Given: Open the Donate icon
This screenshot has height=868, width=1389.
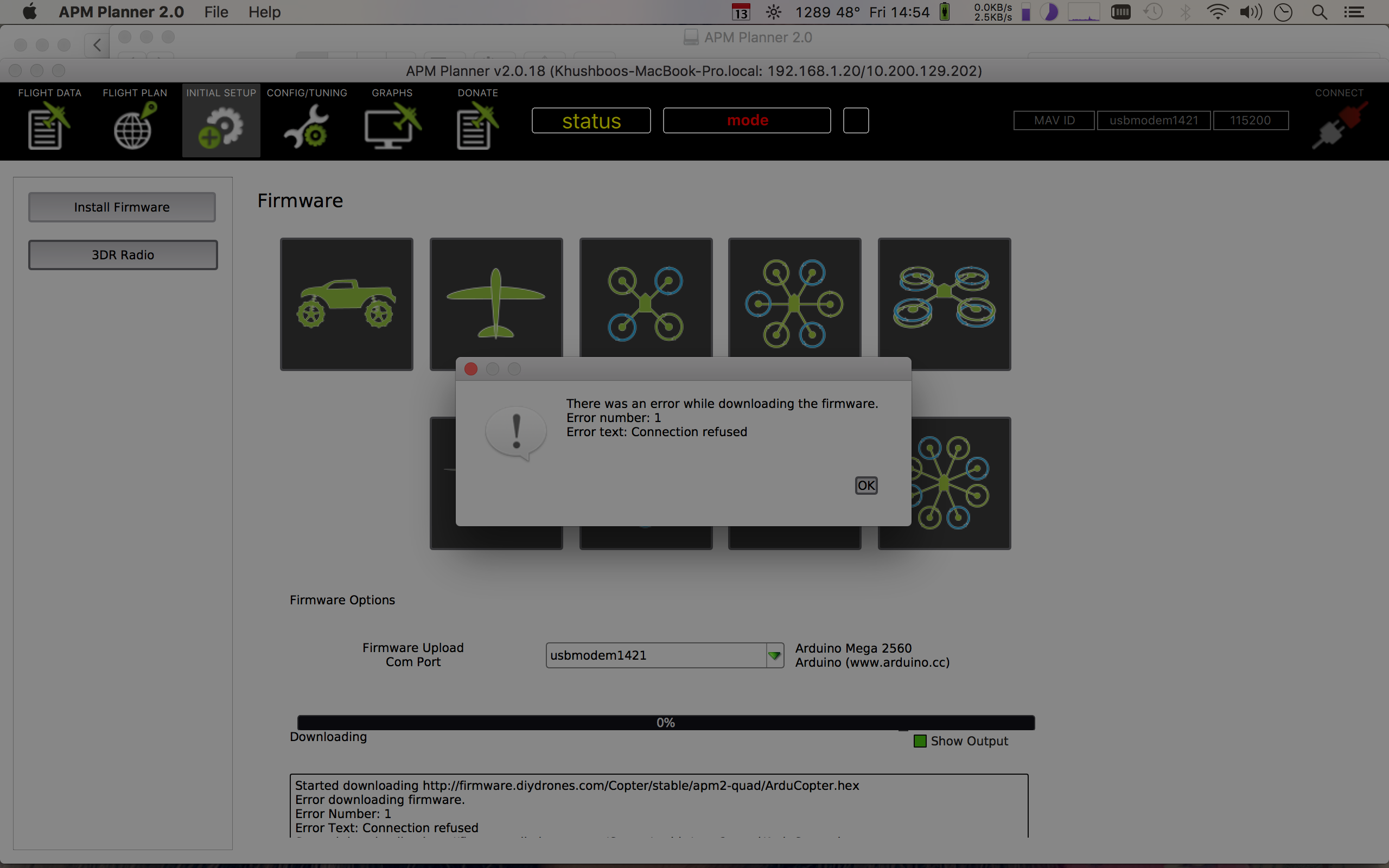Looking at the screenshot, I should pyautogui.click(x=477, y=125).
